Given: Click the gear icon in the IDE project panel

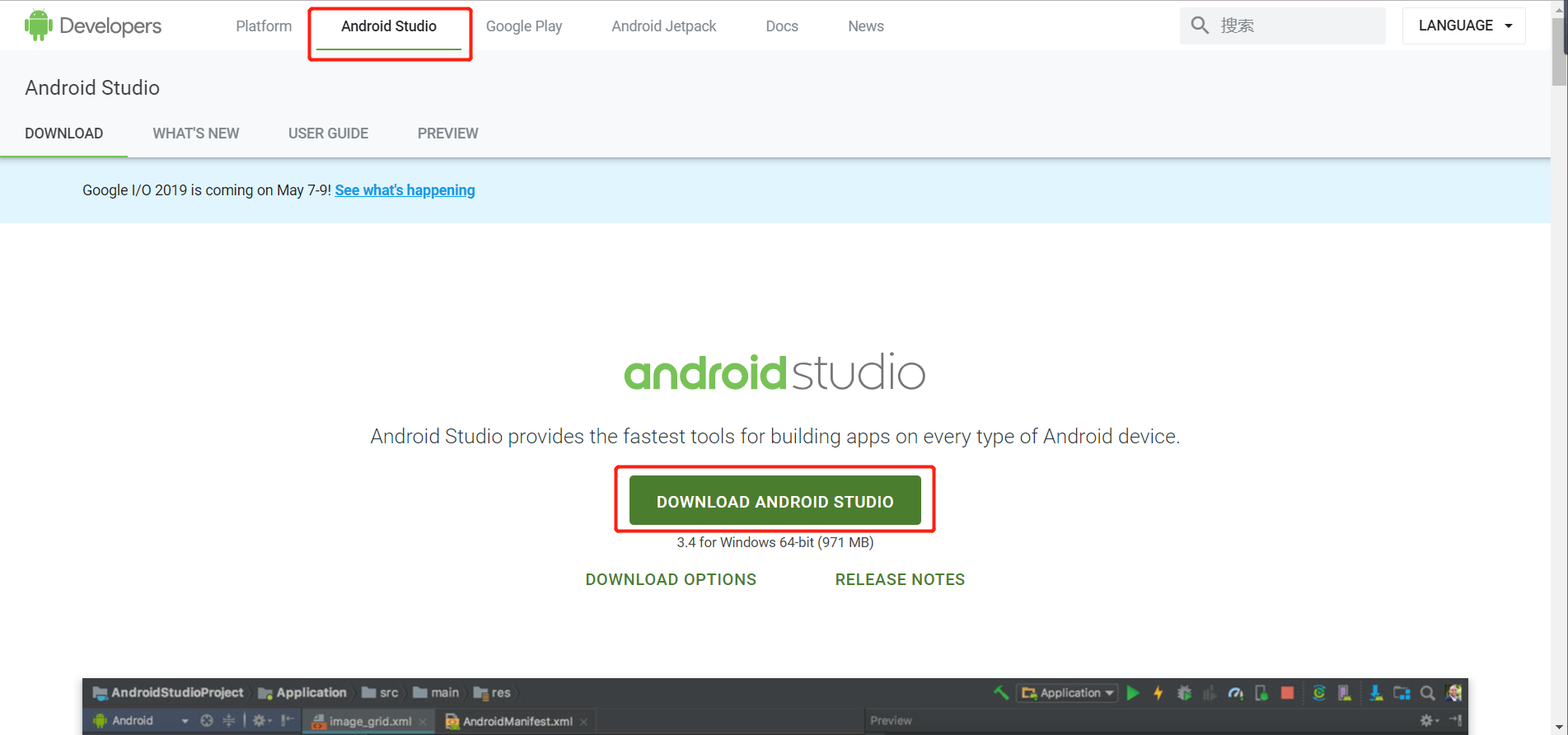Looking at the screenshot, I should 262,721.
